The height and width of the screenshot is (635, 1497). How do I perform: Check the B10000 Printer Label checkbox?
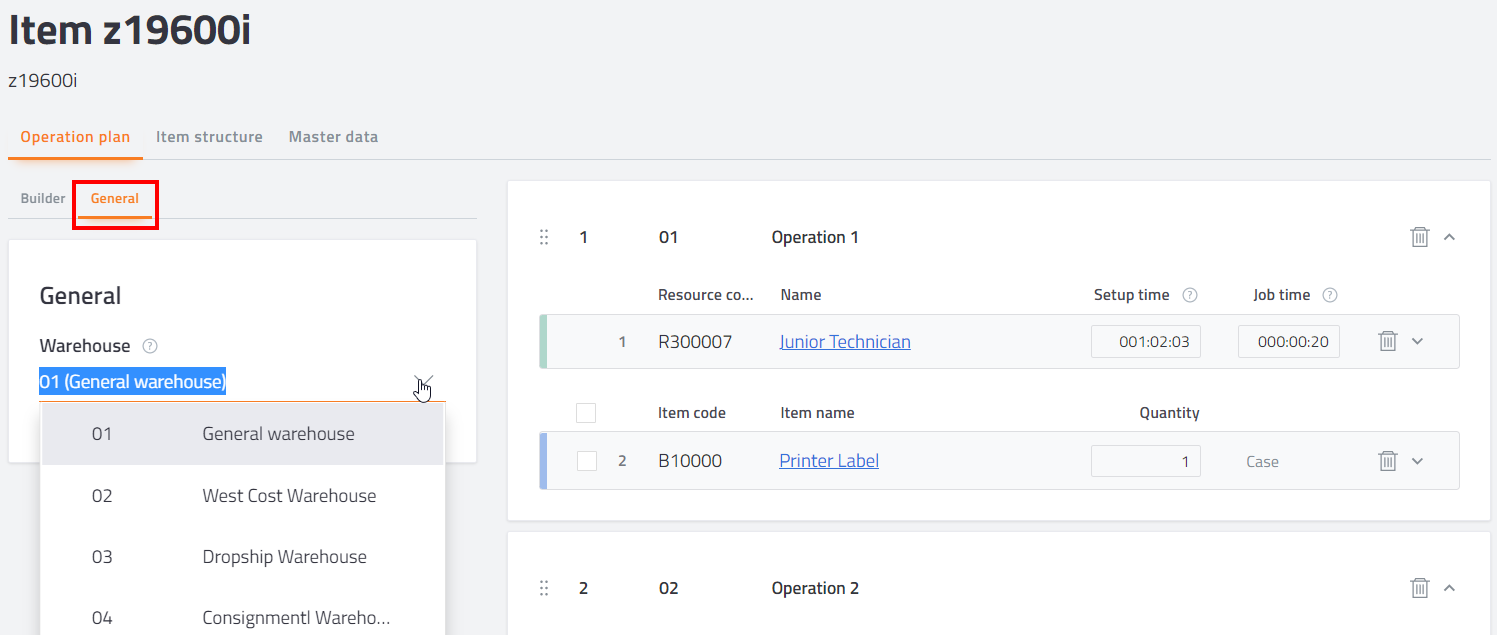(x=587, y=461)
